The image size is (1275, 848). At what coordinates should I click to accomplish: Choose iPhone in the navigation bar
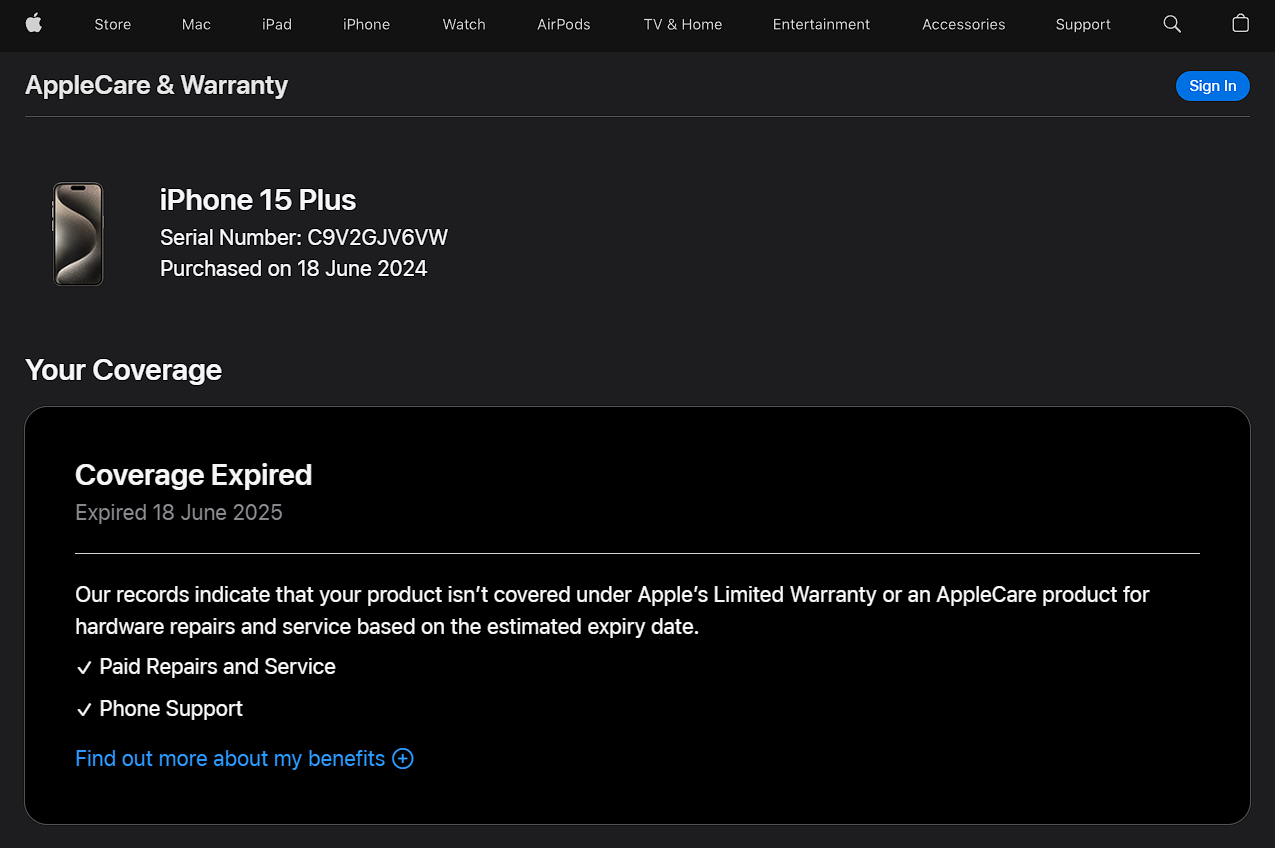pyautogui.click(x=366, y=24)
